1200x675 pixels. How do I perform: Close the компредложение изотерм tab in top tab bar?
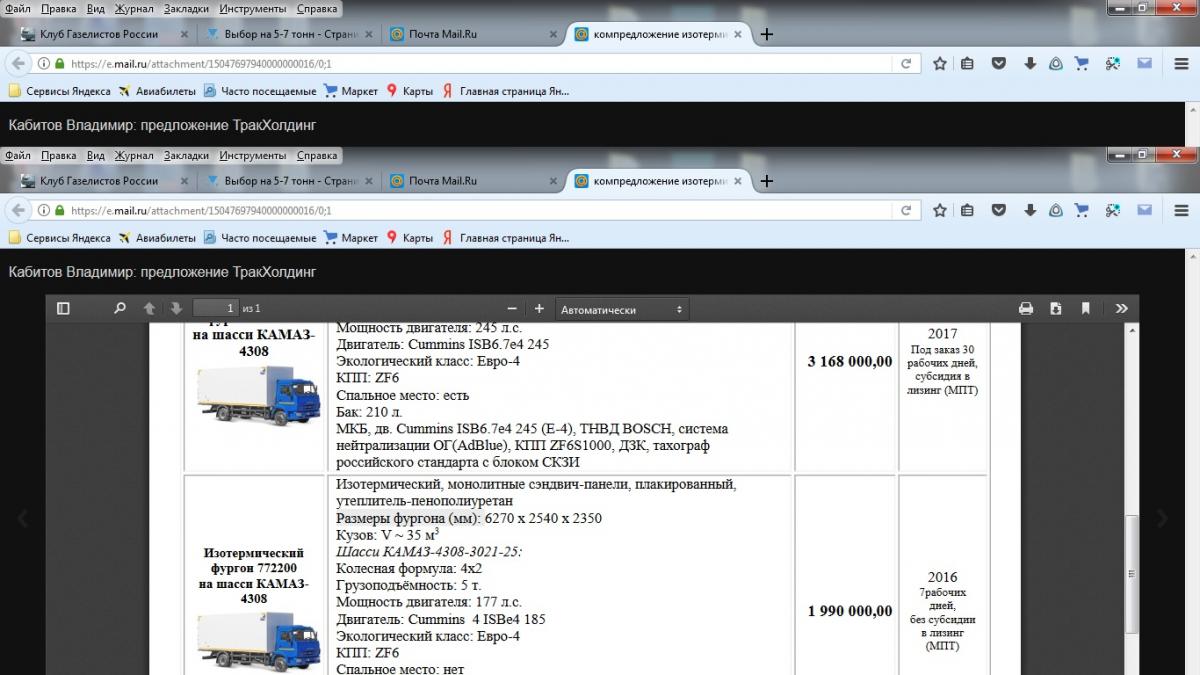(738, 34)
